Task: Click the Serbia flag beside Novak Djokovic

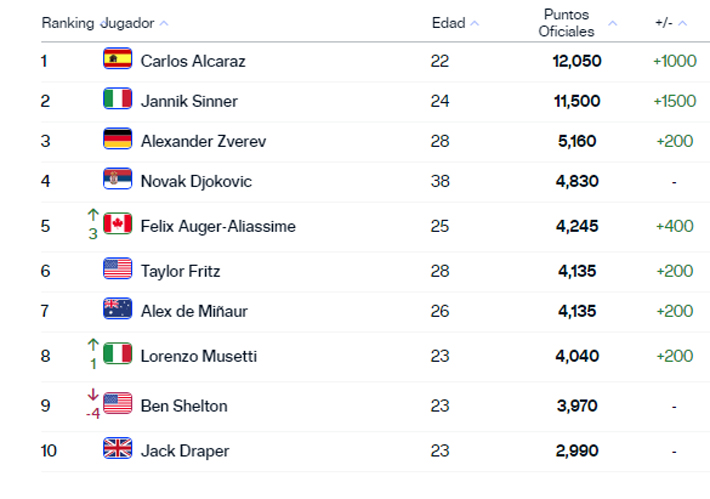Action: 117,179
